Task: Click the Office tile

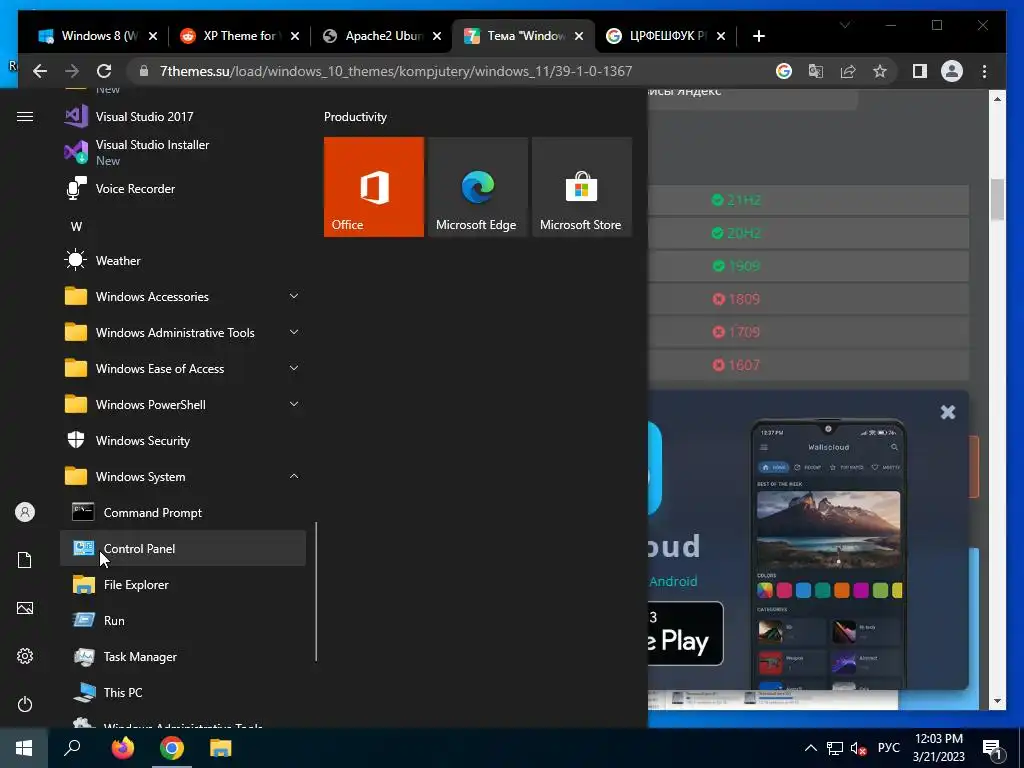Action: click(x=374, y=187)
